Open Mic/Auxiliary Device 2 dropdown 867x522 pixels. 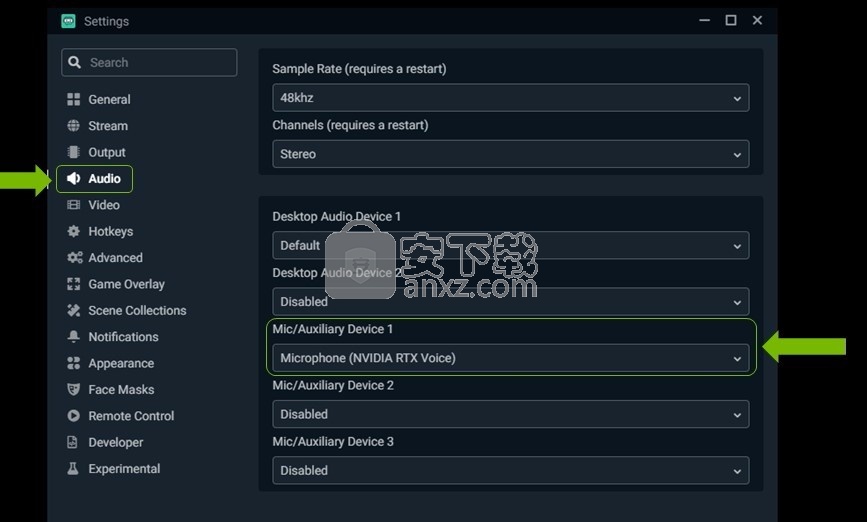pyautogui.click(x=511, y=414)
